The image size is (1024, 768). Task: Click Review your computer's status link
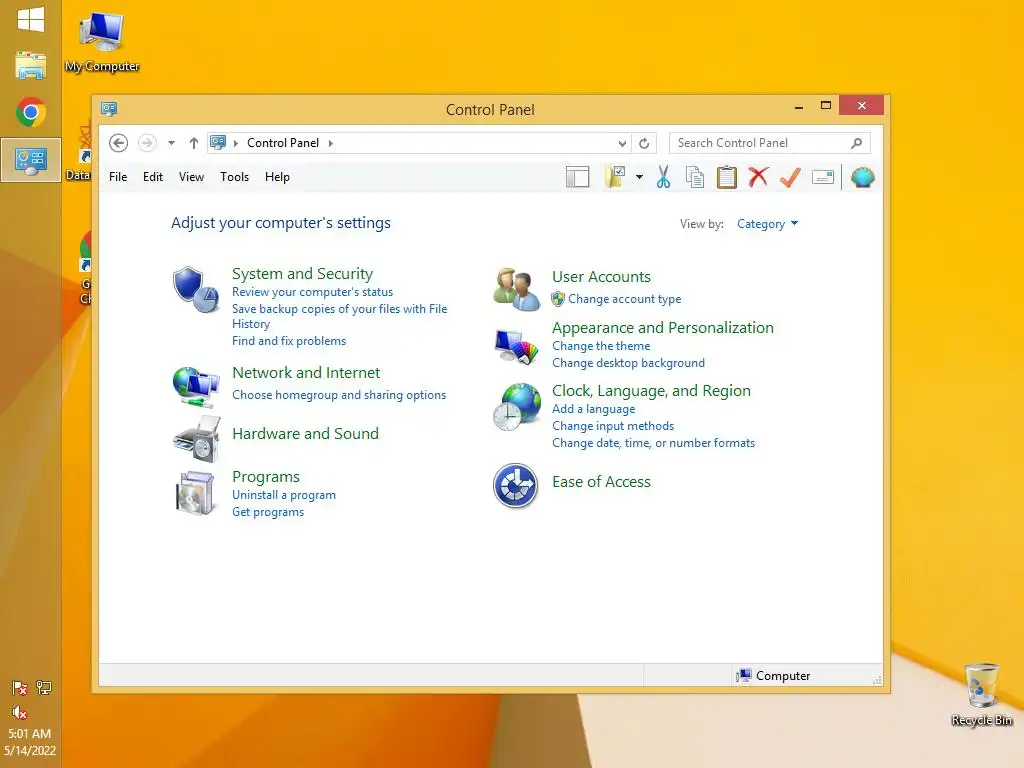(312, 292)
